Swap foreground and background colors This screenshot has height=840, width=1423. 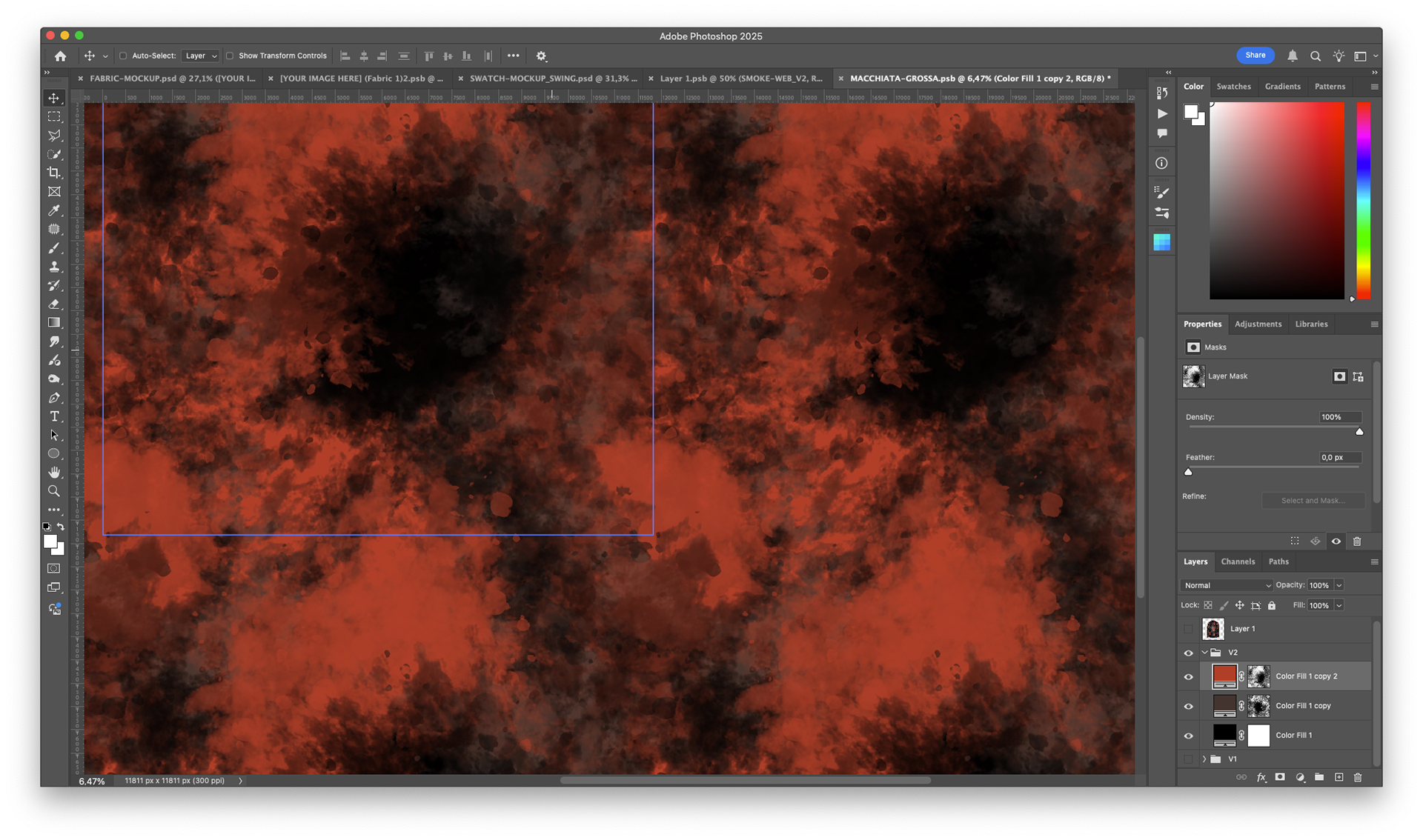click(x=61, y=527)
